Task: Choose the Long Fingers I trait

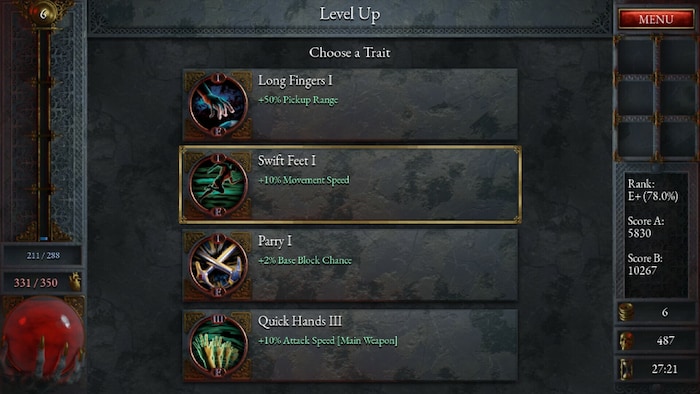Action: click(x=350, y=105)
